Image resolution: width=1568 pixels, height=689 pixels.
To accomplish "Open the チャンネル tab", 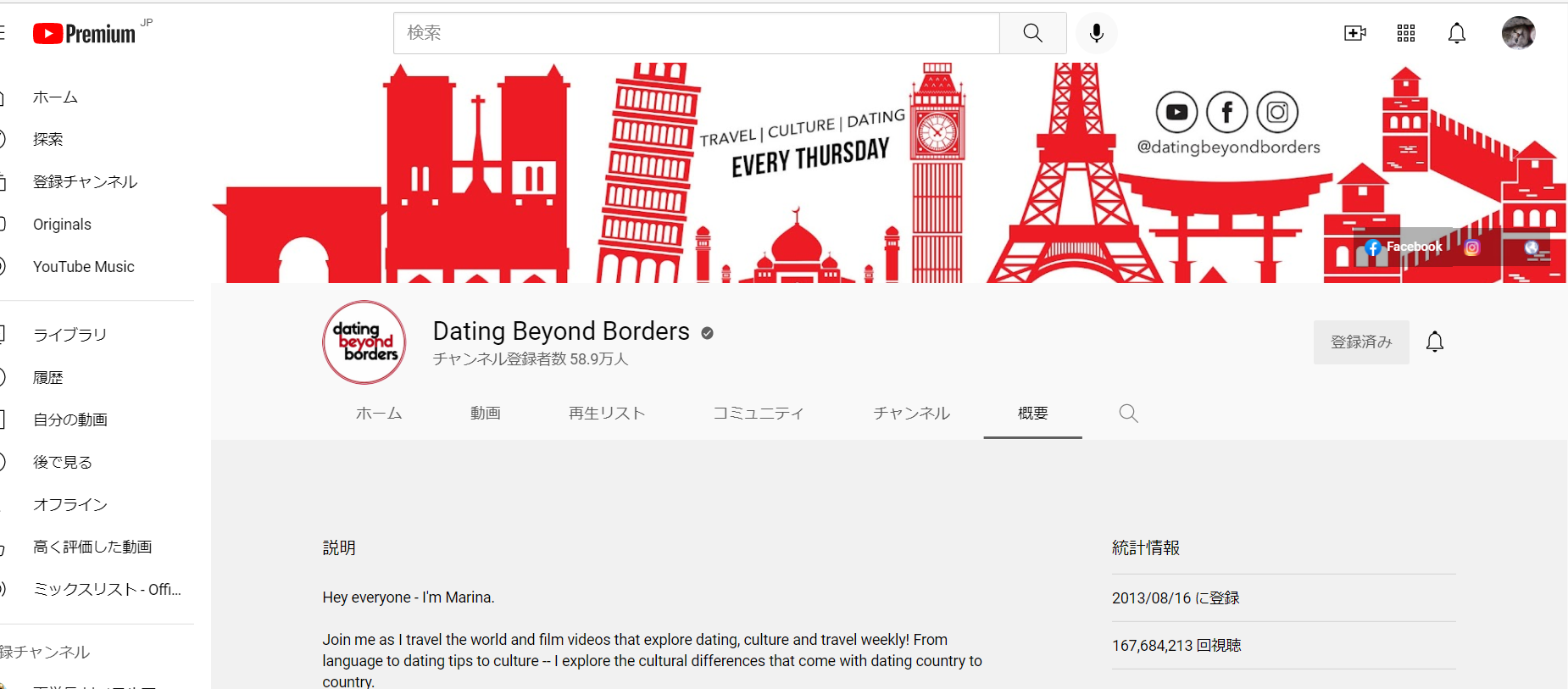I will pos(911,413).
